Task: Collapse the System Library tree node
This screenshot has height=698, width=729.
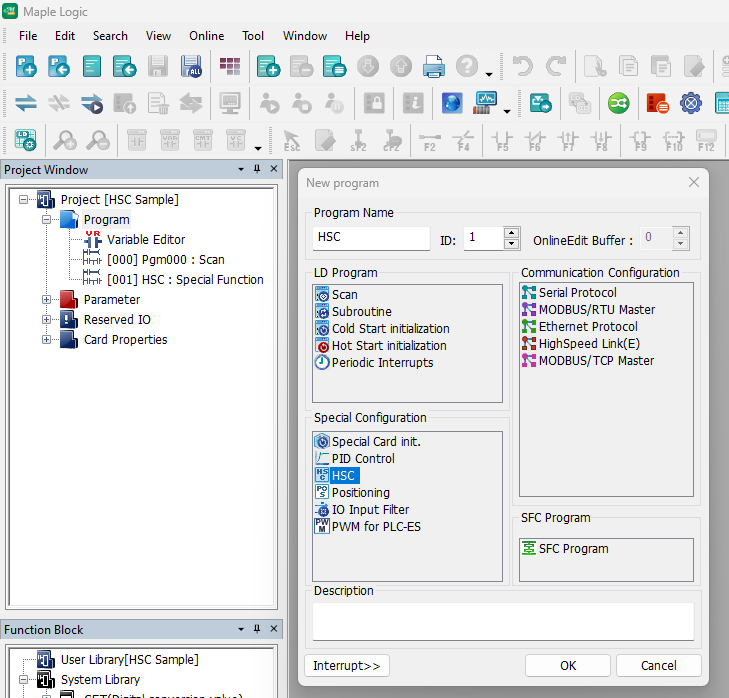Action: tap(23, 679)
